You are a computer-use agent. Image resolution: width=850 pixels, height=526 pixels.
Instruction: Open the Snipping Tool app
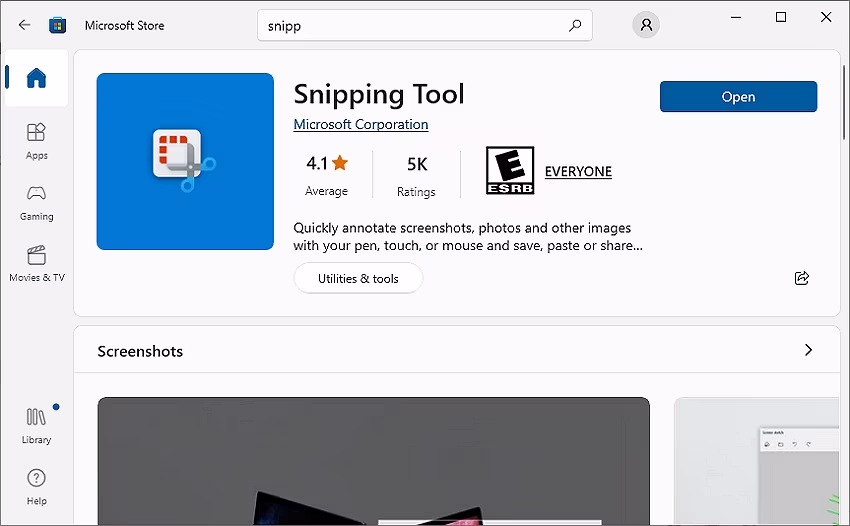(x=738, y=97)
